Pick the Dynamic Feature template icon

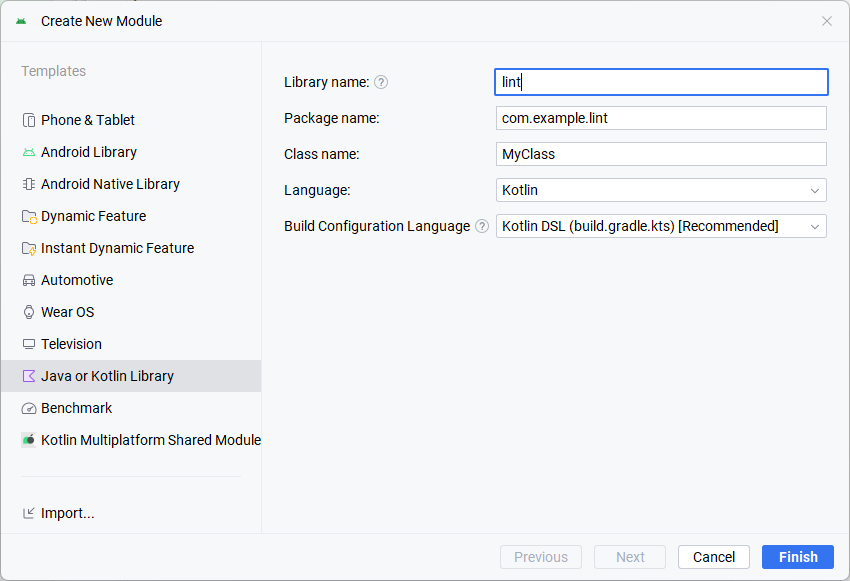click(29, 216)
